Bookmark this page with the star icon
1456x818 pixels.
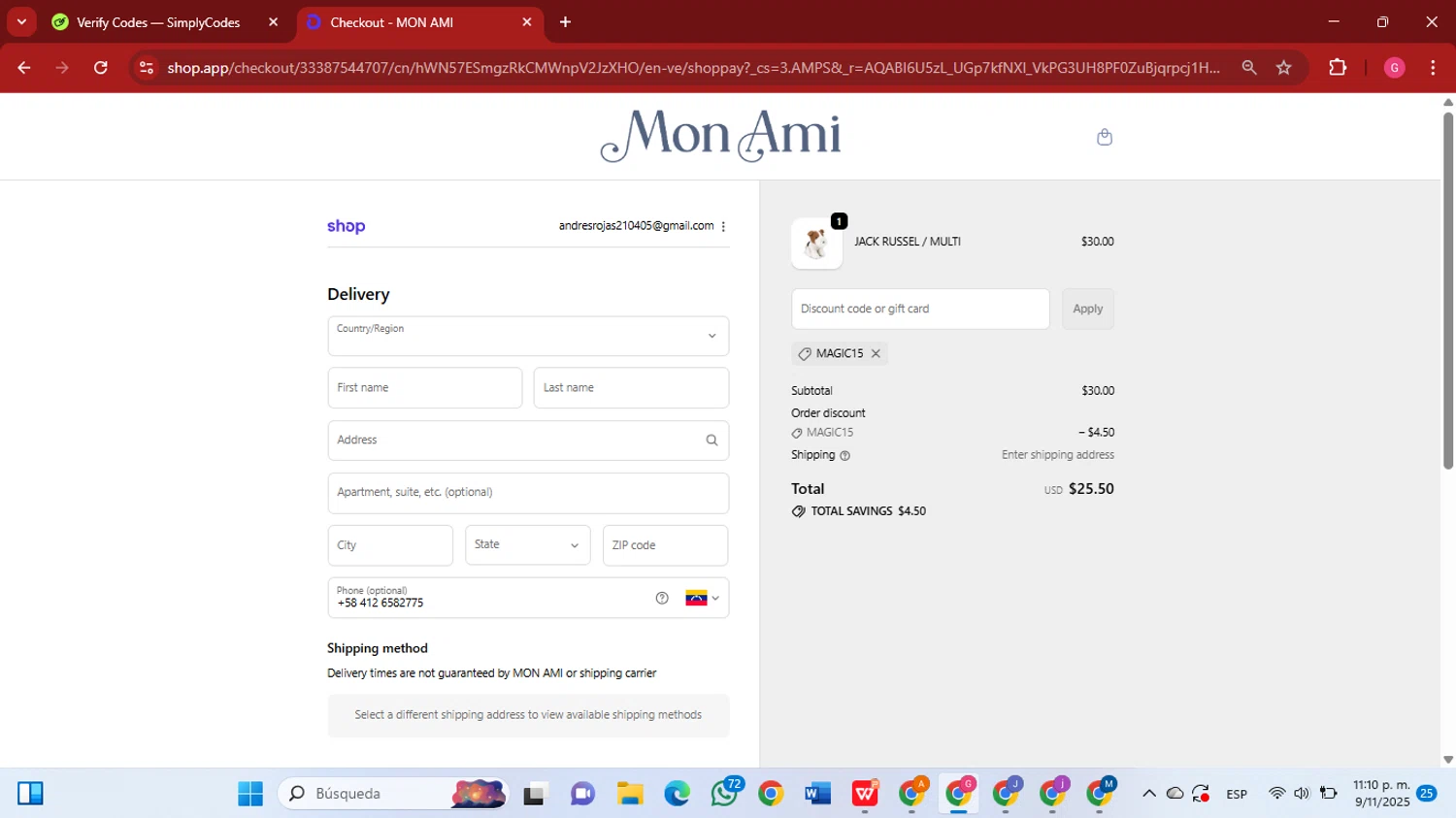(1283, 68)
